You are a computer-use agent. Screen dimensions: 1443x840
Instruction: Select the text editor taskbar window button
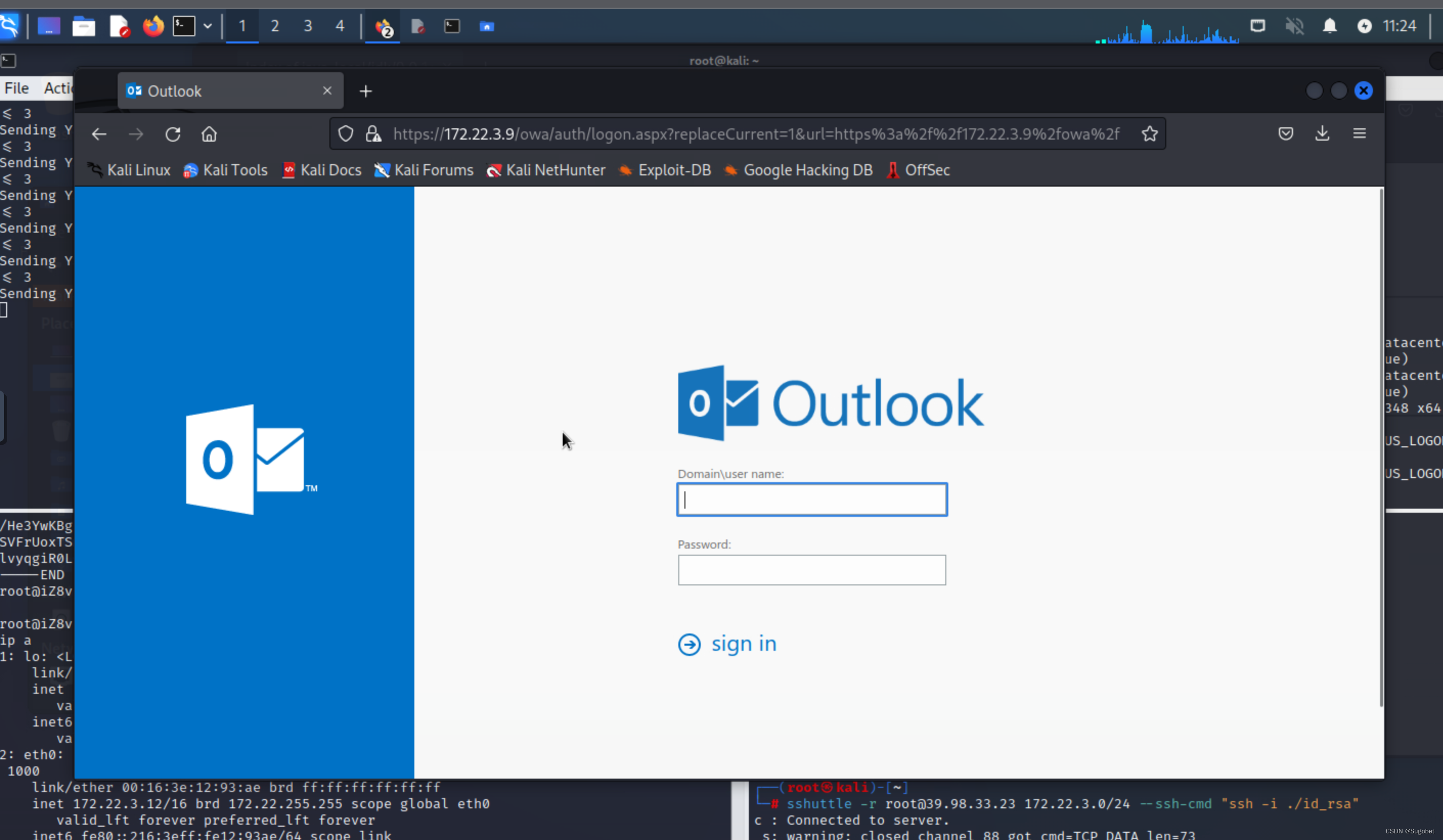pos(418,26)
